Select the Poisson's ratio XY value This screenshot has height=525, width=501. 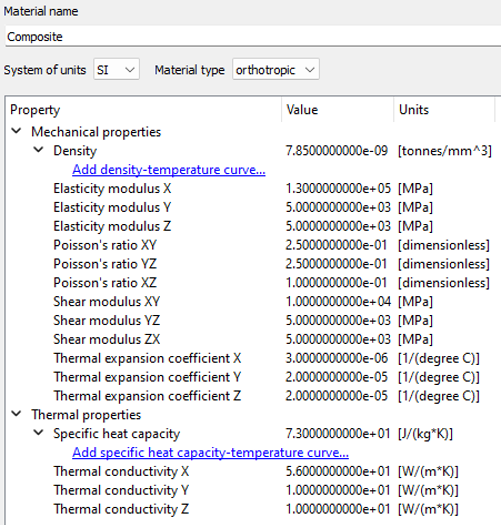[336, 245]
